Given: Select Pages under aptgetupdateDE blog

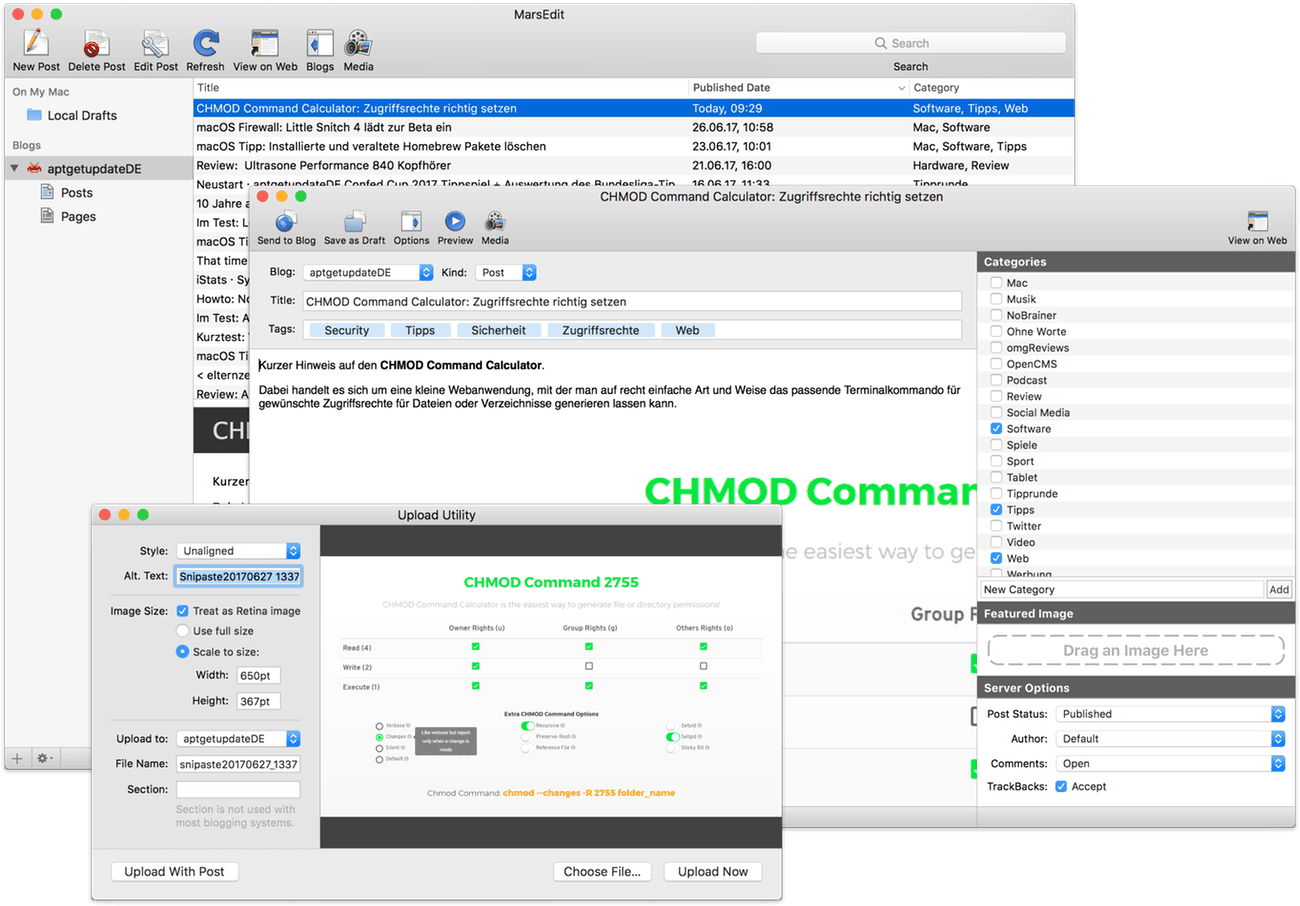Looking at the screenshot, I should 78,216.
